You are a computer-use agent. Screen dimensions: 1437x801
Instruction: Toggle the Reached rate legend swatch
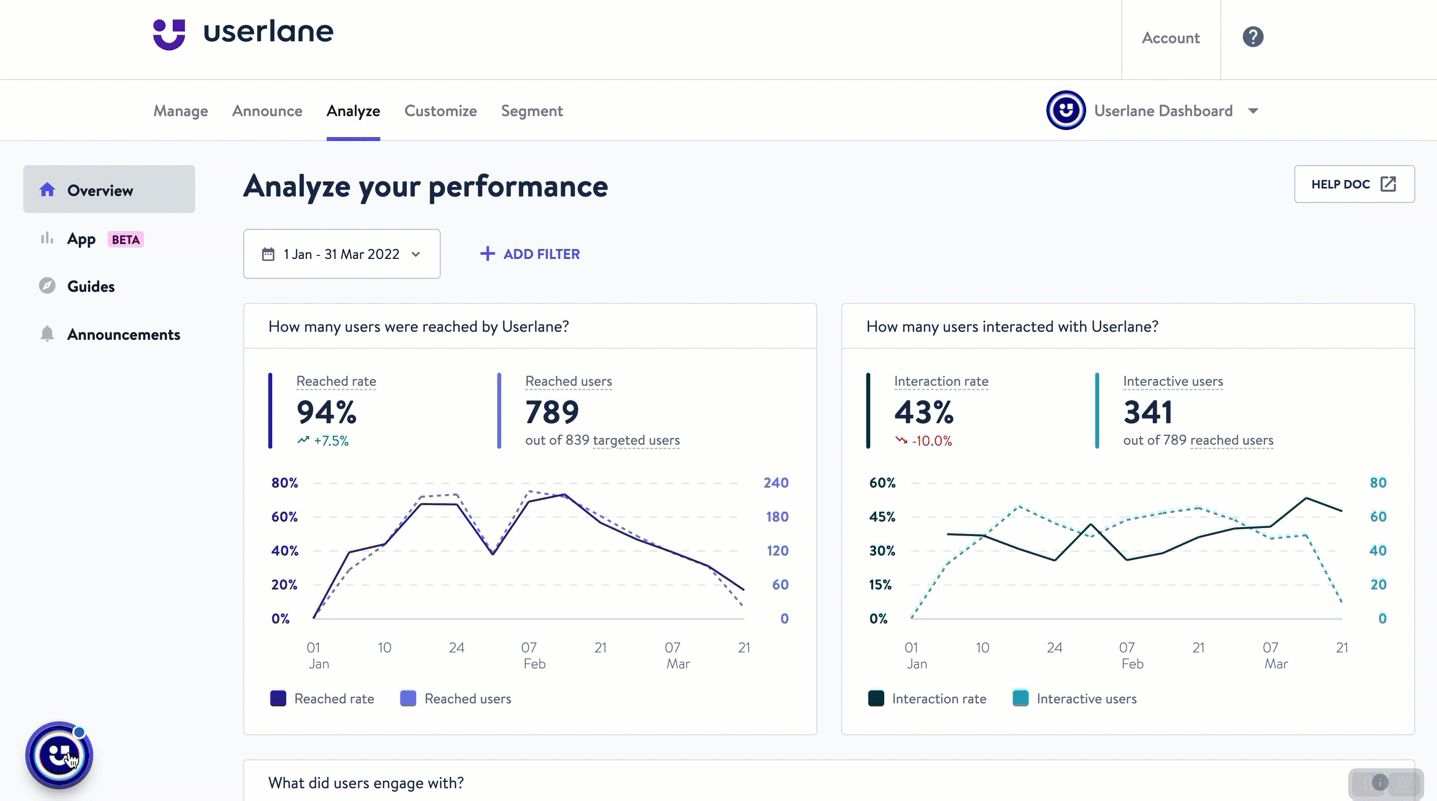coord(278,699)
